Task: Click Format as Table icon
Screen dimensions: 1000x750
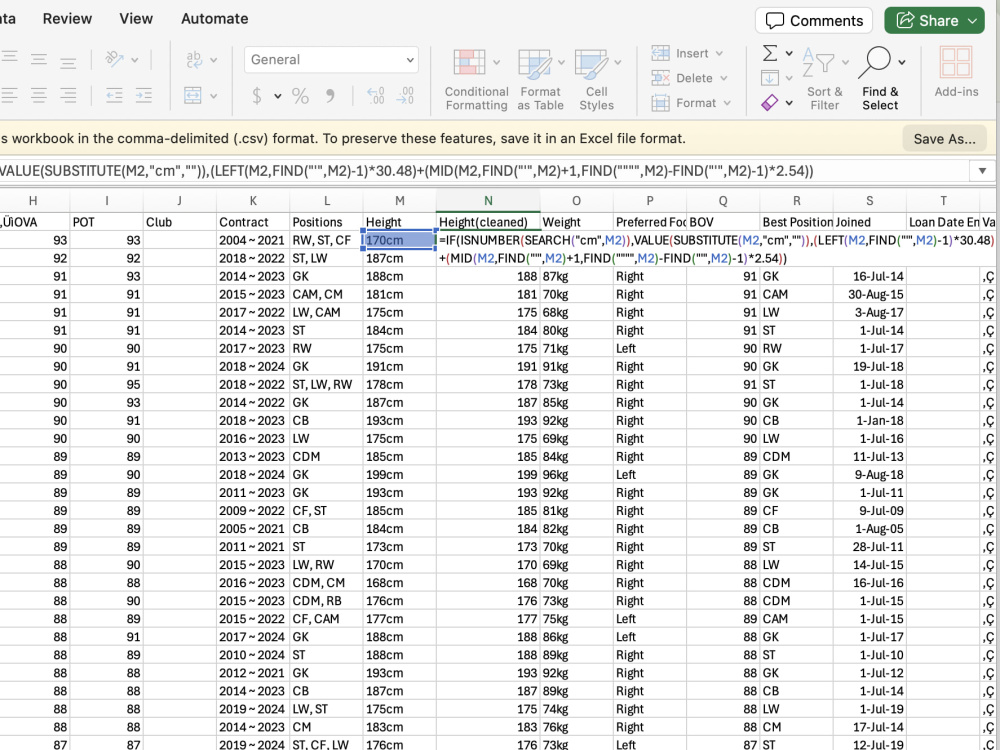Action: point(534,64)
